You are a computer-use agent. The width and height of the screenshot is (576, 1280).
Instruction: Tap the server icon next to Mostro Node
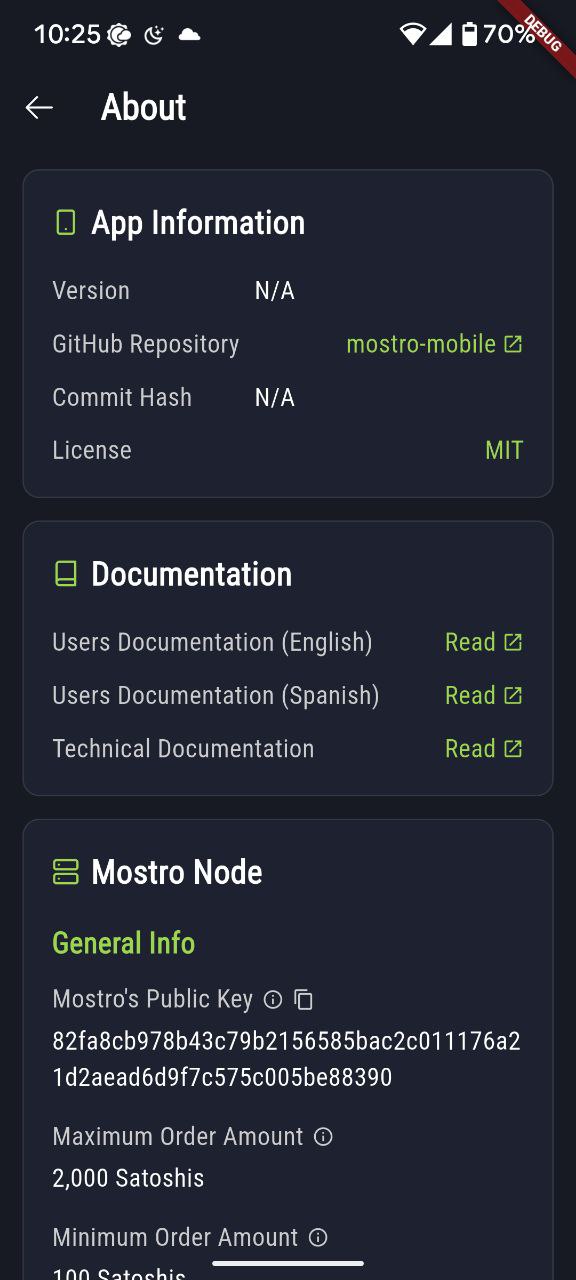[x=65, y=871]
